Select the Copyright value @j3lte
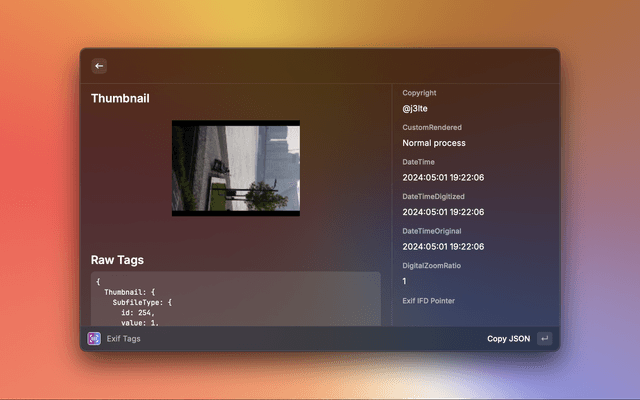Screen dimensions: 640x400 (x=416, y=108)
